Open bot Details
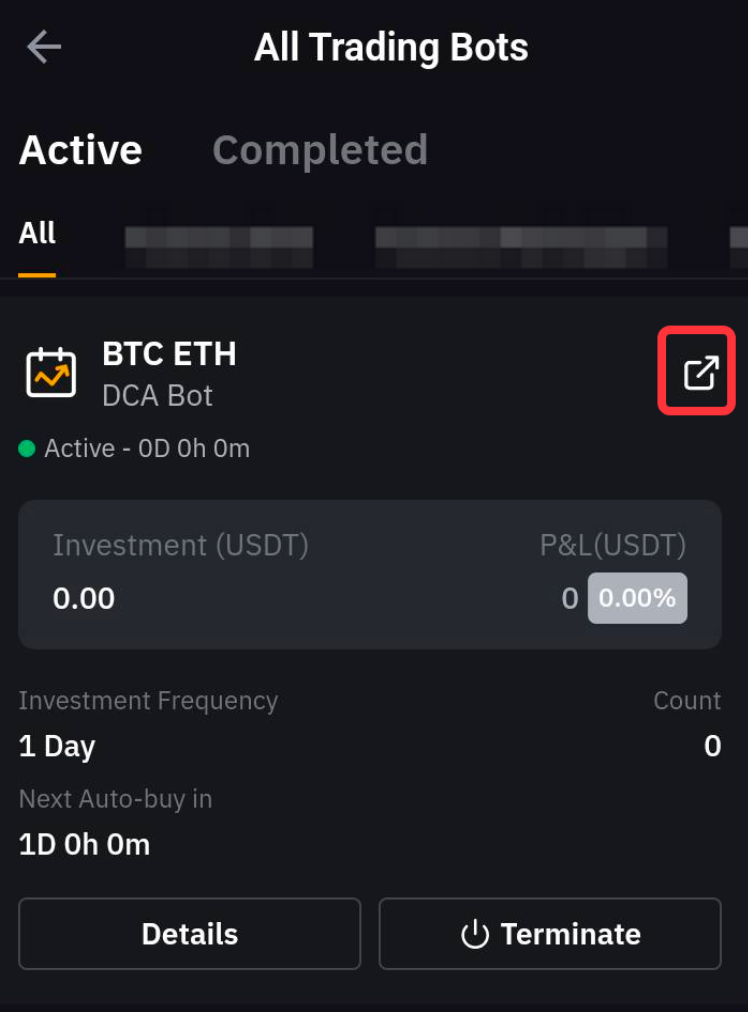This screenshot has height=1012, width=748. (x=190, y=934)
